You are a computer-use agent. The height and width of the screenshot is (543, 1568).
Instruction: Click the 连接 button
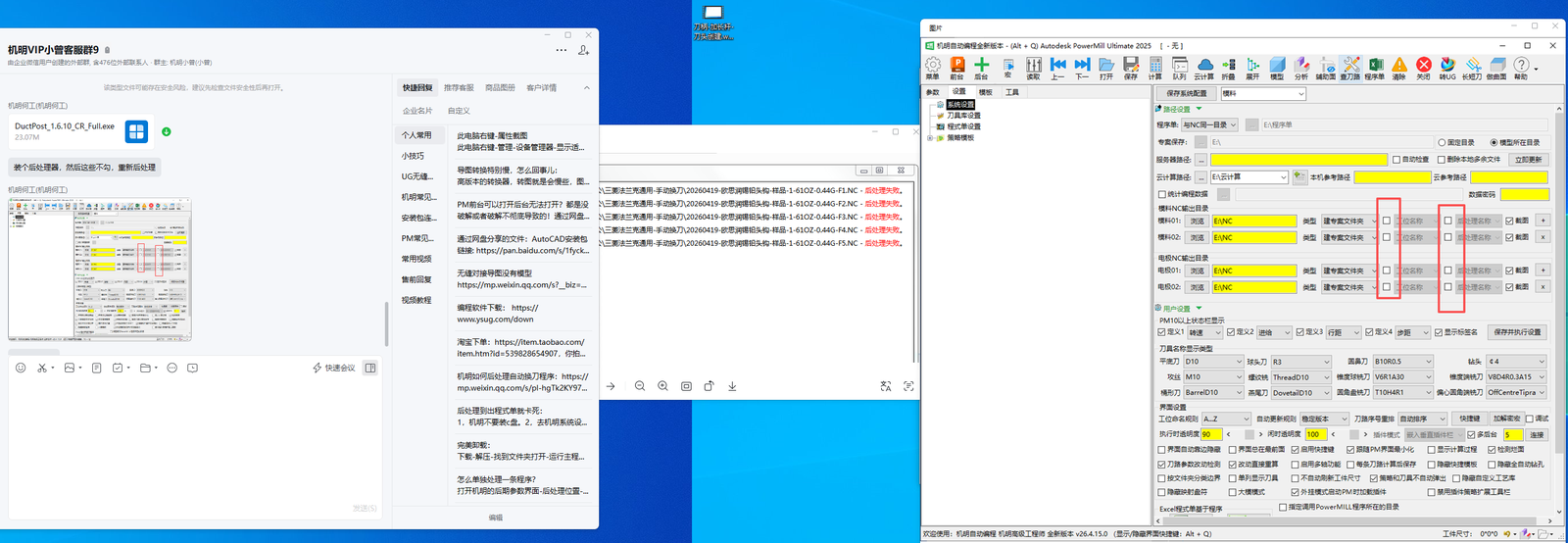coord(1537,434)
